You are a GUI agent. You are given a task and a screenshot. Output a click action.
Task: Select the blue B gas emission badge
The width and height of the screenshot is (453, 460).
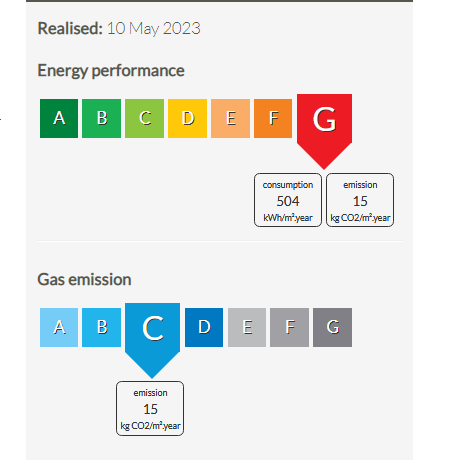101,327
